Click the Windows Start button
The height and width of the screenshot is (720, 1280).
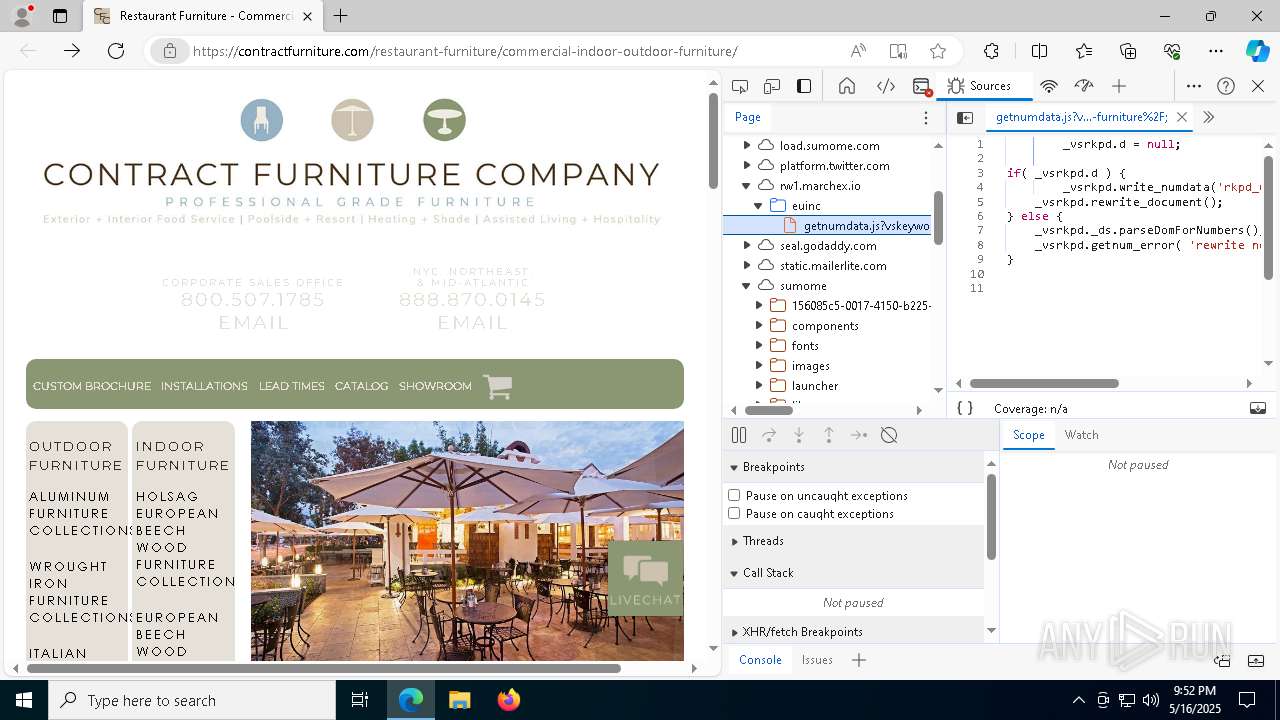(x=24, y=700)
